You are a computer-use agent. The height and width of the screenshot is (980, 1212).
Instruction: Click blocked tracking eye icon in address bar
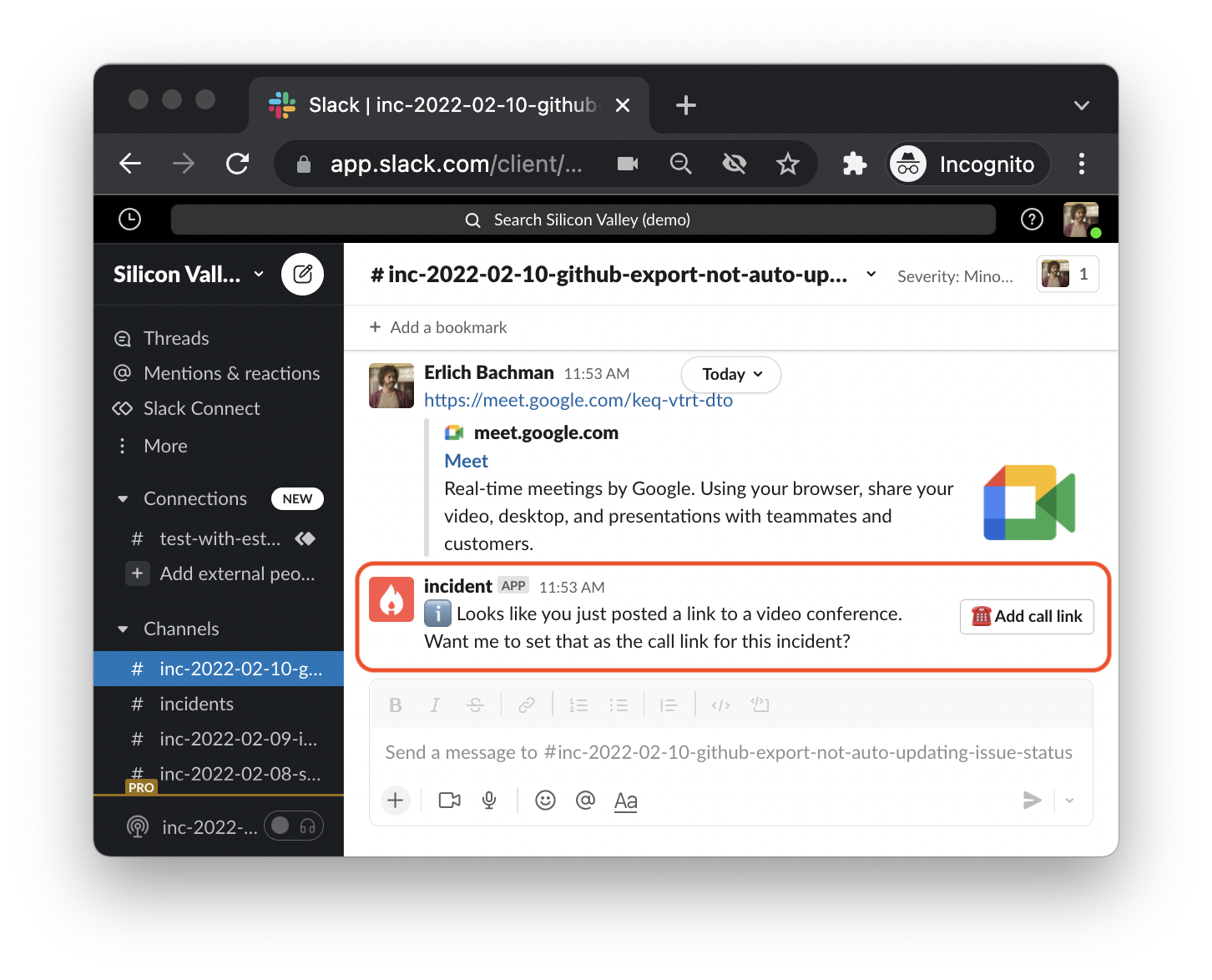[735, 164]
